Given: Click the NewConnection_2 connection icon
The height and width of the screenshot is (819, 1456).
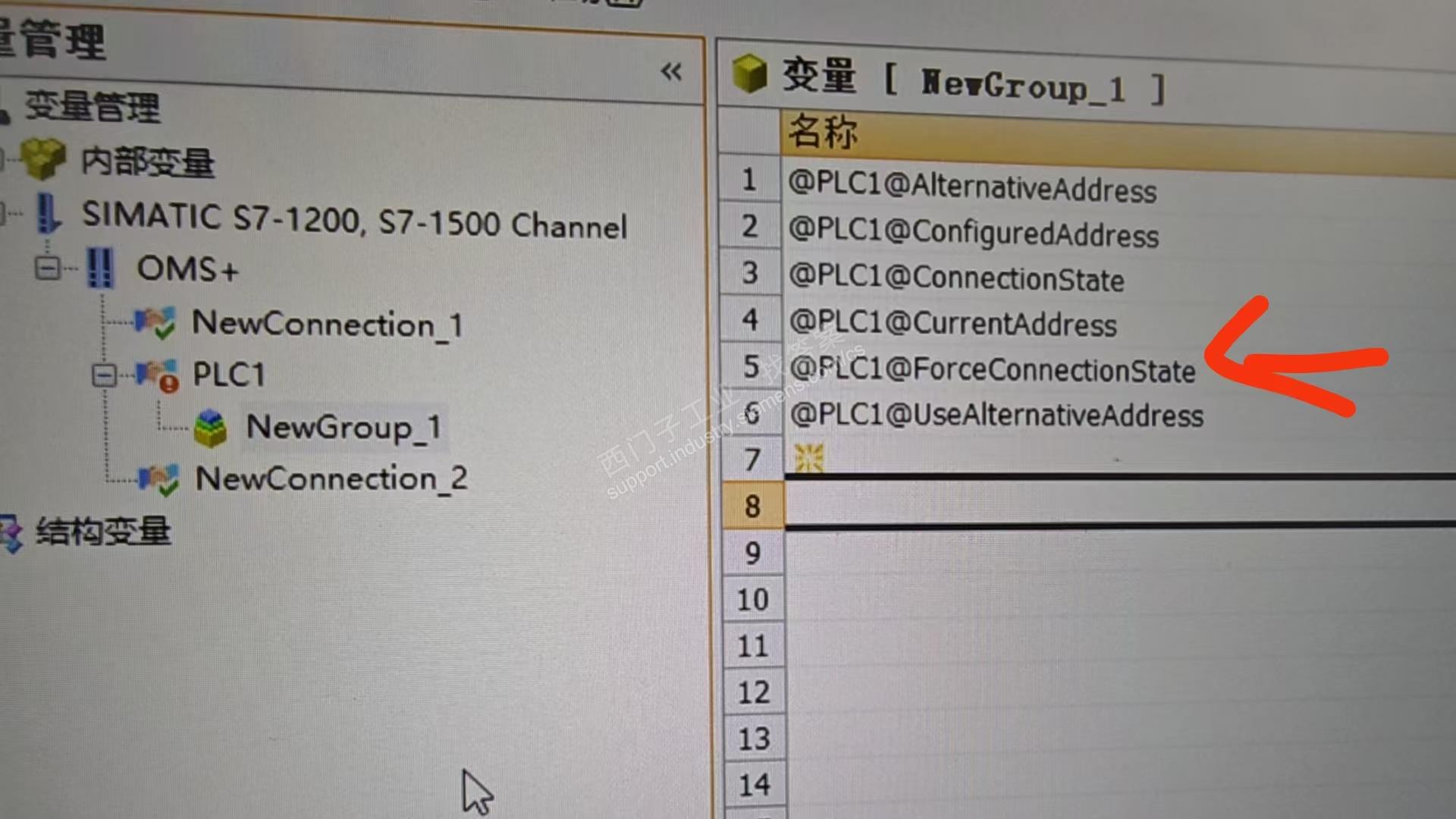Looking at the screenshot, I should (159, 479).
